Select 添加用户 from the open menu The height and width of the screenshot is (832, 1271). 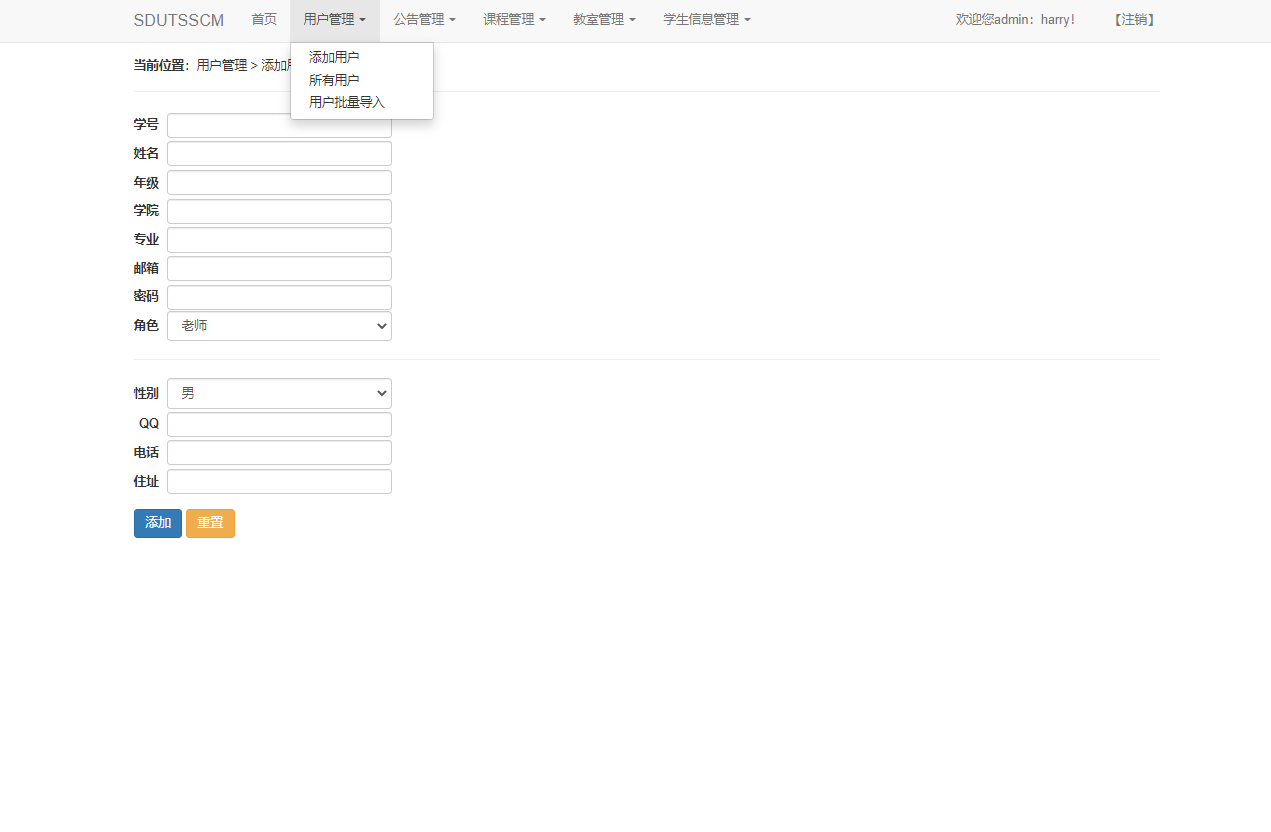pos(333,57)
